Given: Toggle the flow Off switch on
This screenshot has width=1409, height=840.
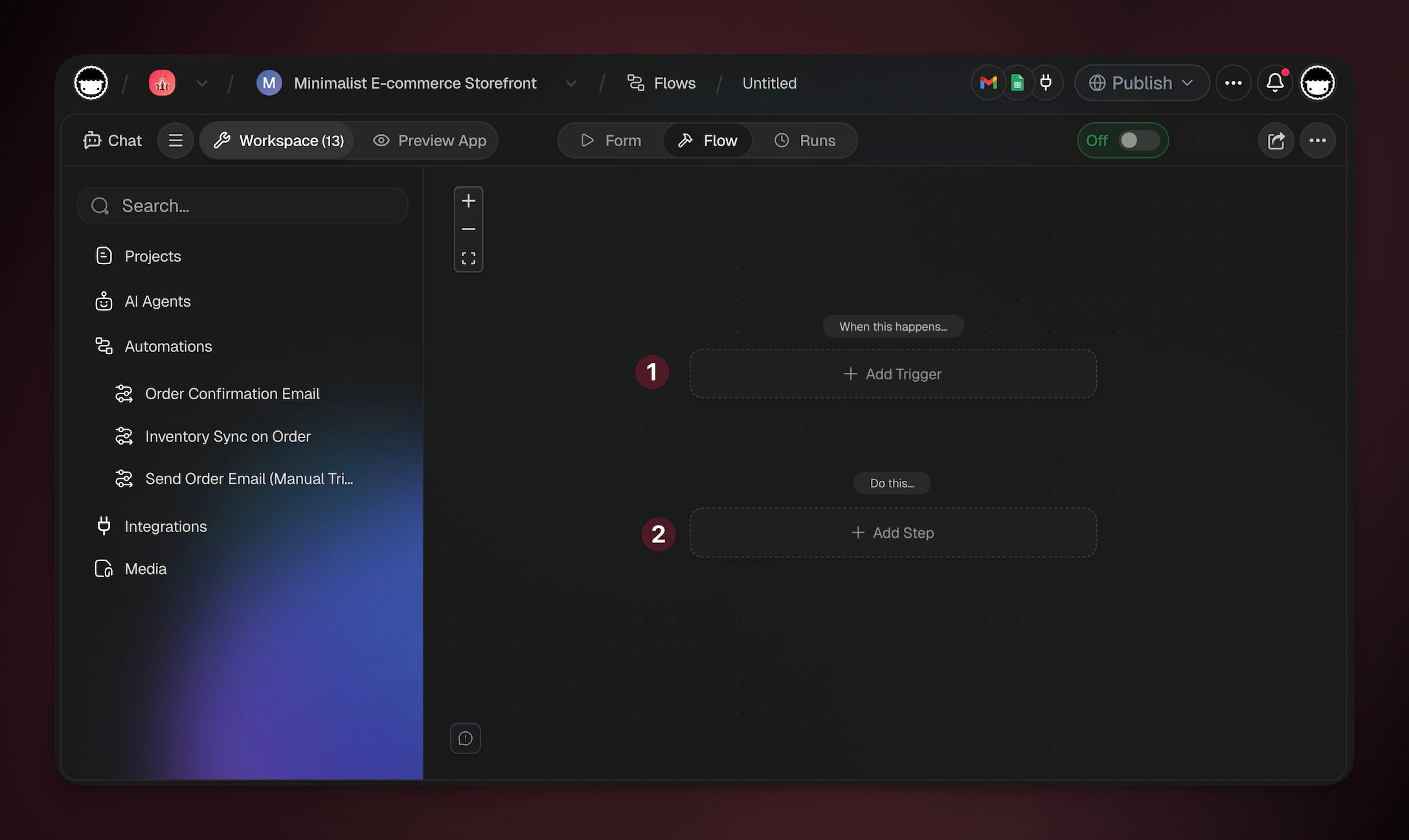Looking at the screenshot, I should (1138, 140).
